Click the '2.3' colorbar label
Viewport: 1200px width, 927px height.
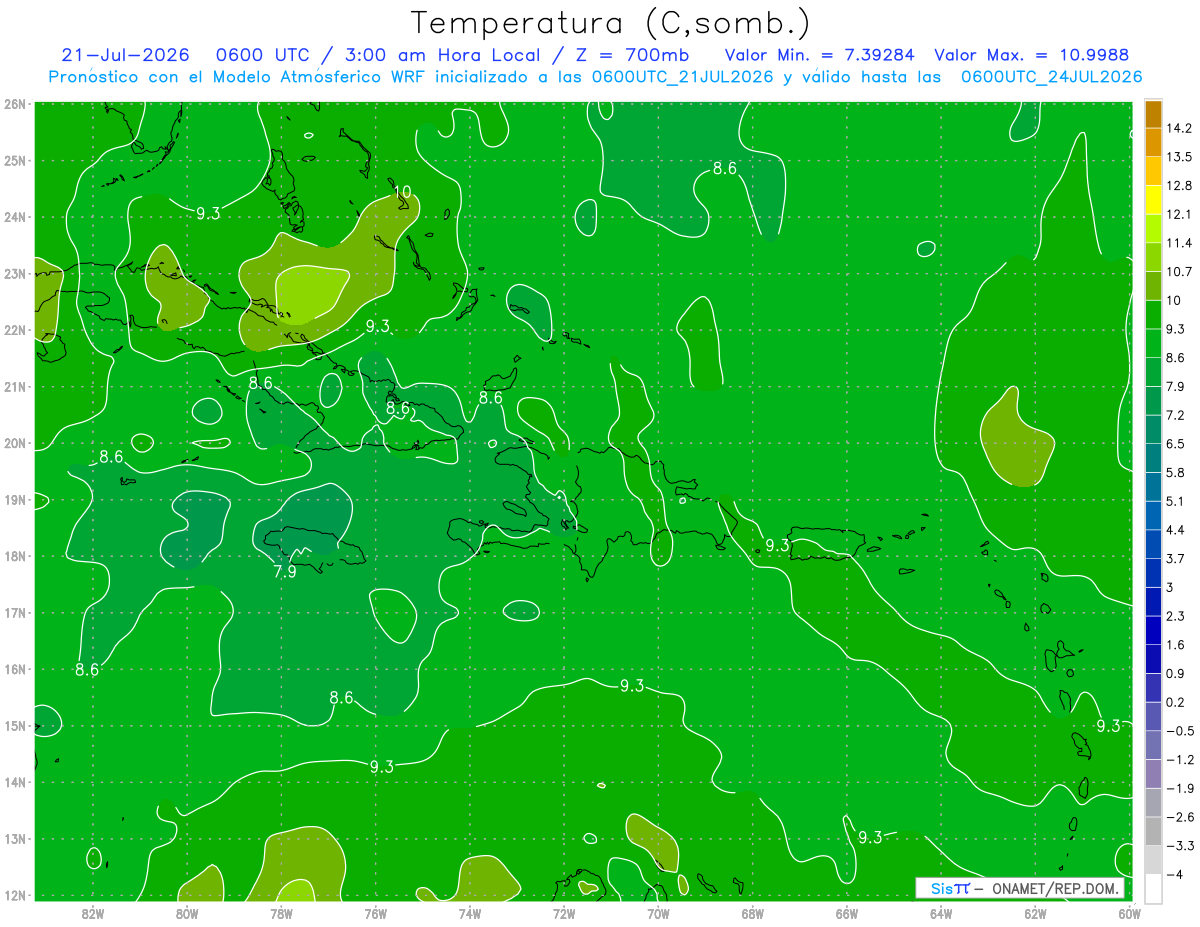pyautogui.click(x=1174, y=616)
